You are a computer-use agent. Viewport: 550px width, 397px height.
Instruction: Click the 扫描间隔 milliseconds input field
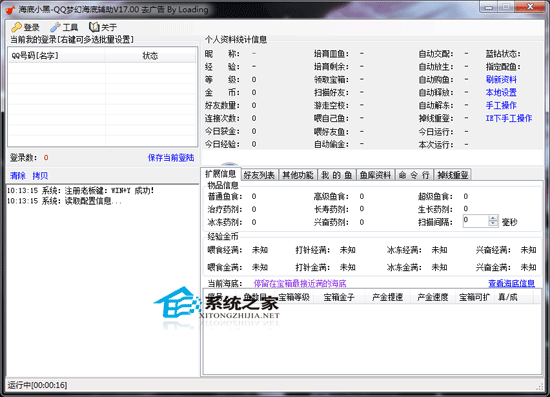pos(475,221)
